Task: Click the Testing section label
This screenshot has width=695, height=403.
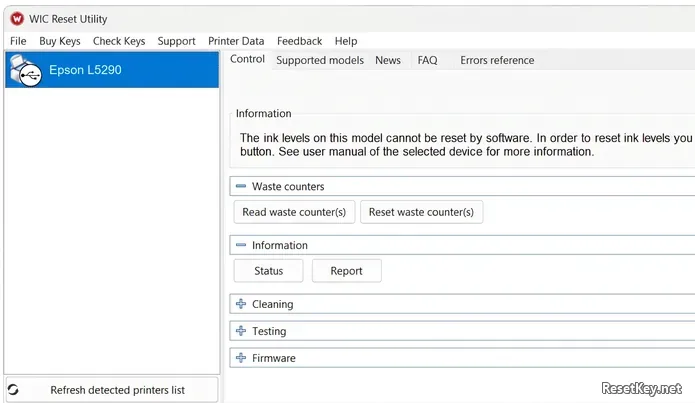Action: pyautogui.click(x=269, y=331)
